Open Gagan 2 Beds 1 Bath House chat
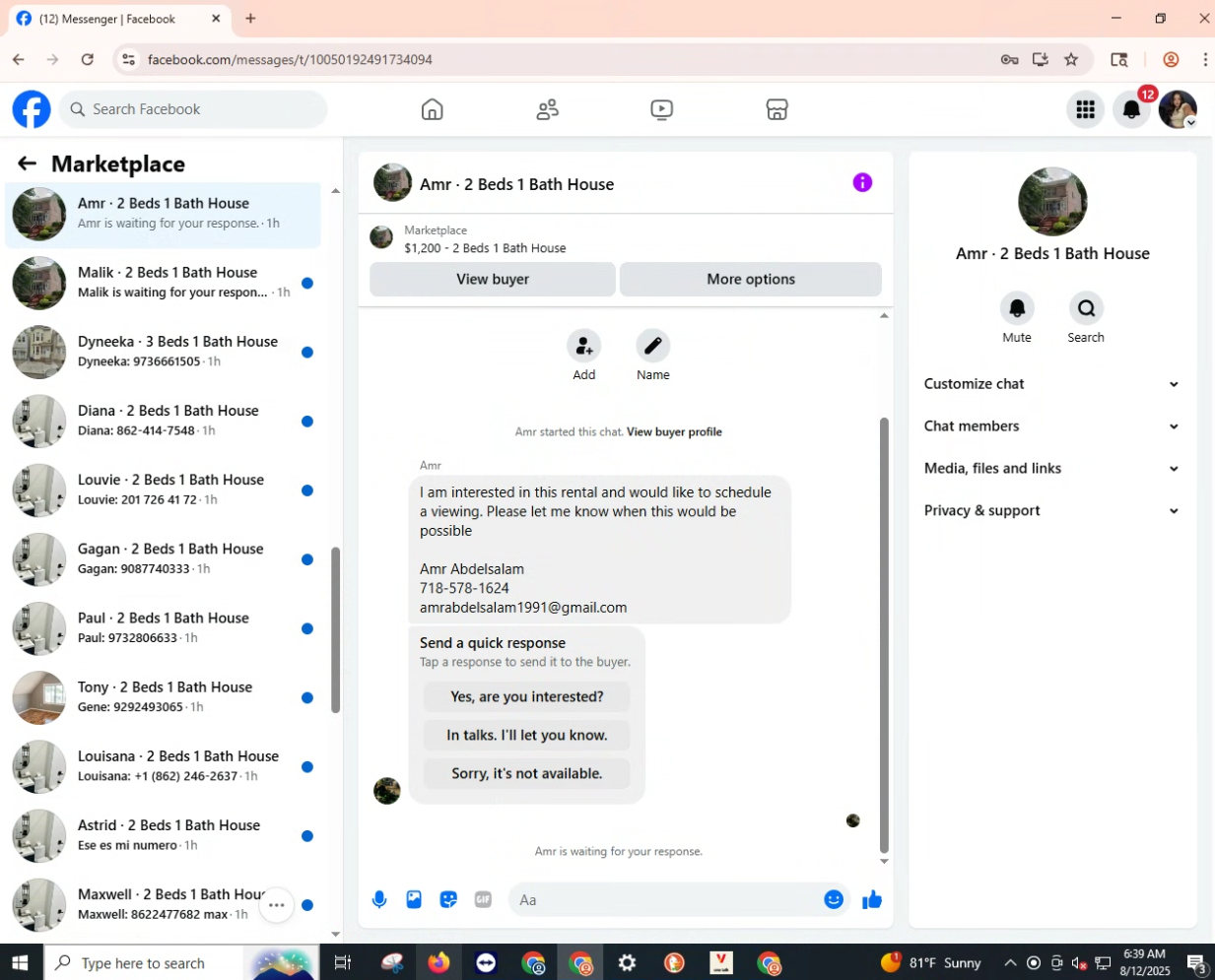This screenshot has height=980, width=1215. coord(163,558)
